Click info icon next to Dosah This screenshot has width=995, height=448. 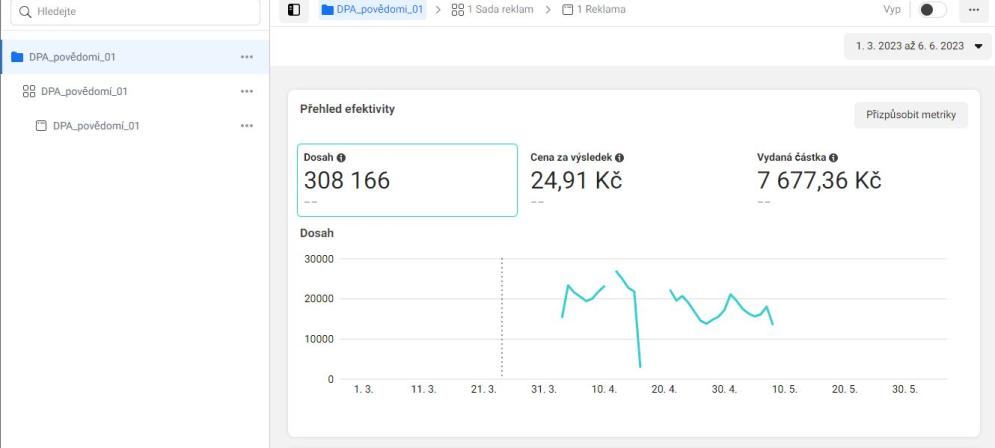(x=342, y=157)
